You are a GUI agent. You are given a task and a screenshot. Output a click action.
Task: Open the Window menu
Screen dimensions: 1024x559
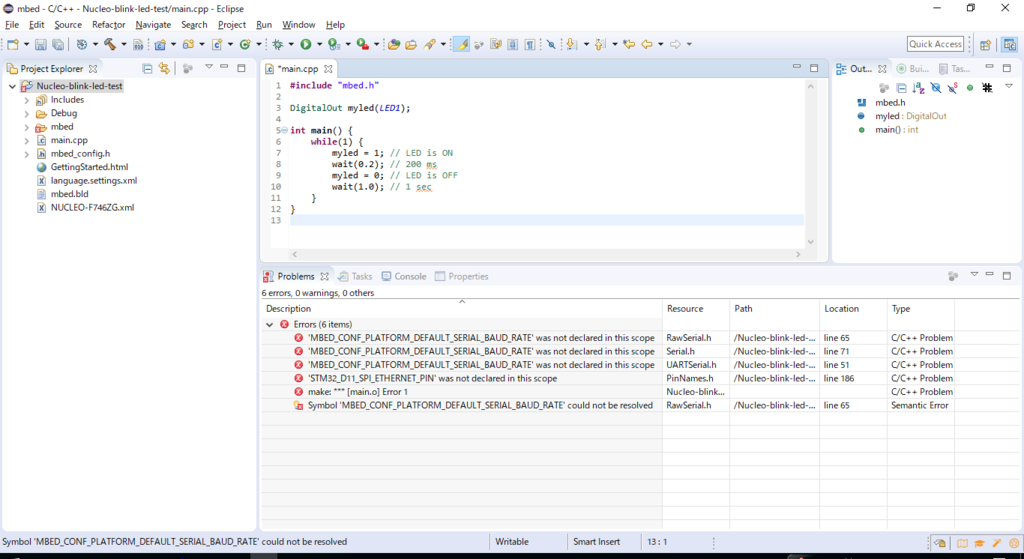click(298, 25)
